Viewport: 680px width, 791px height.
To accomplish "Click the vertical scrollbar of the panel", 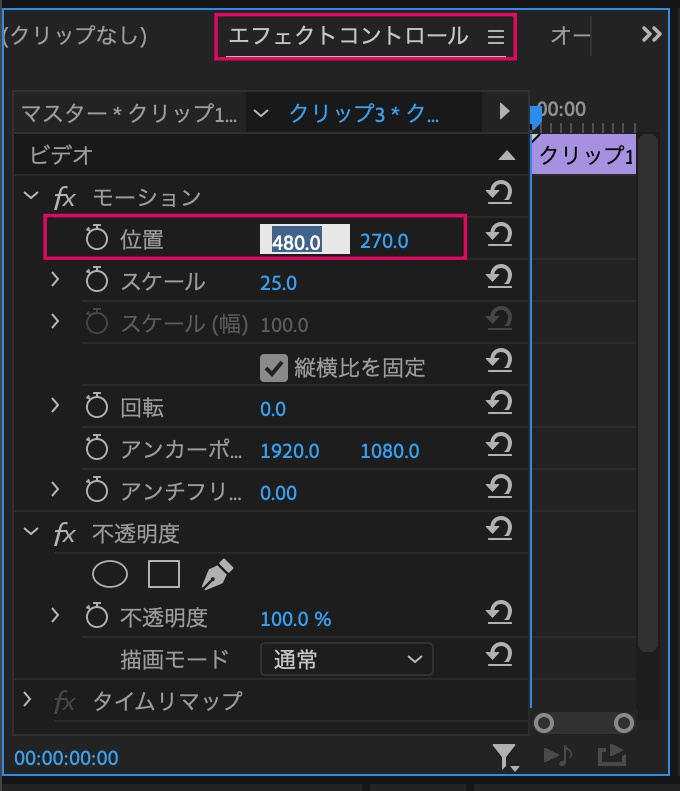I will point(648,392).
